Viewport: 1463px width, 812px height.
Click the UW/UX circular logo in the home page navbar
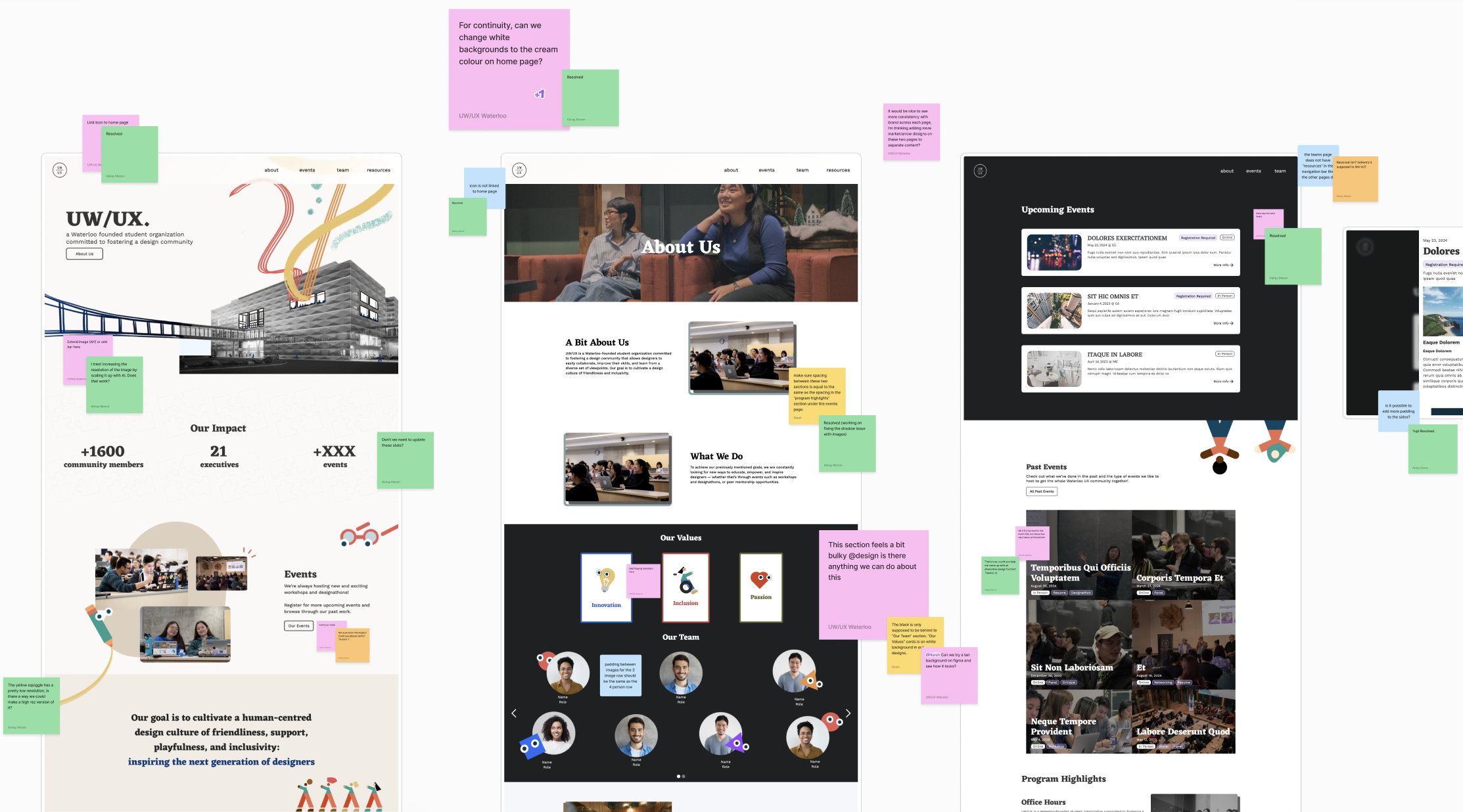60,169
